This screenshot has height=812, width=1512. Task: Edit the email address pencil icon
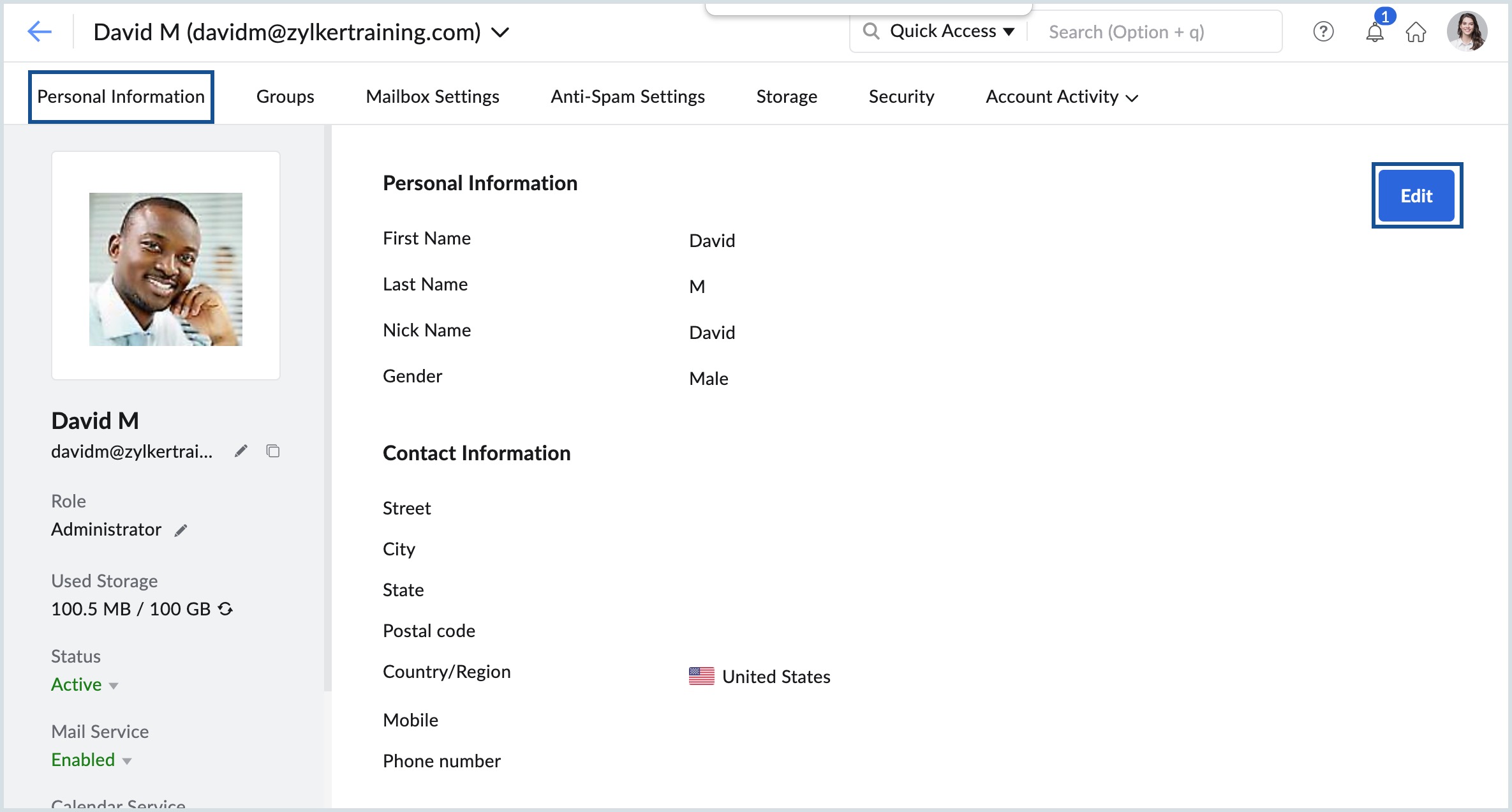[x=241, y=451]
